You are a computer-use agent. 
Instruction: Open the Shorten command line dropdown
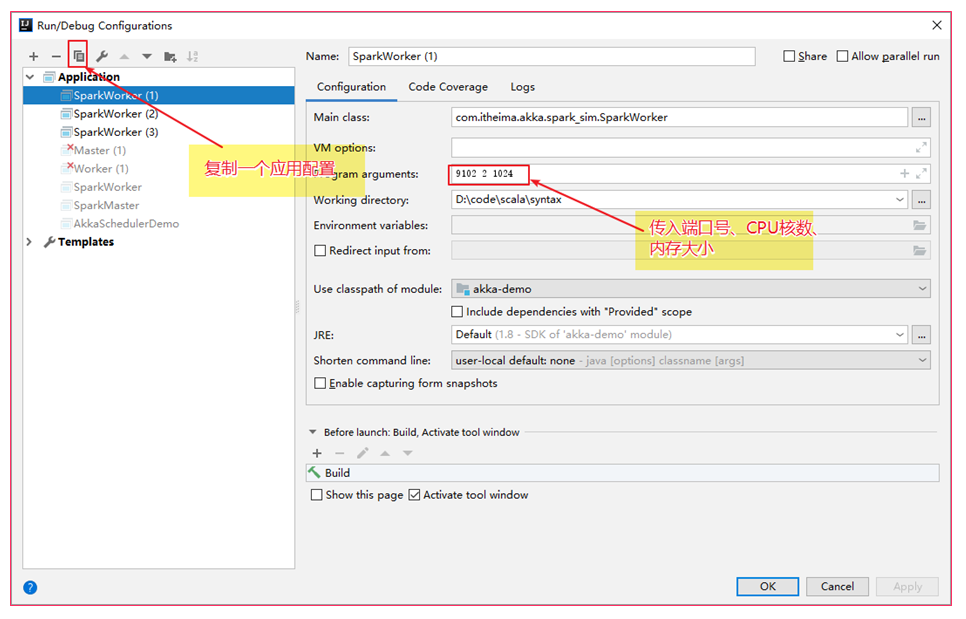tap(922, 360)
